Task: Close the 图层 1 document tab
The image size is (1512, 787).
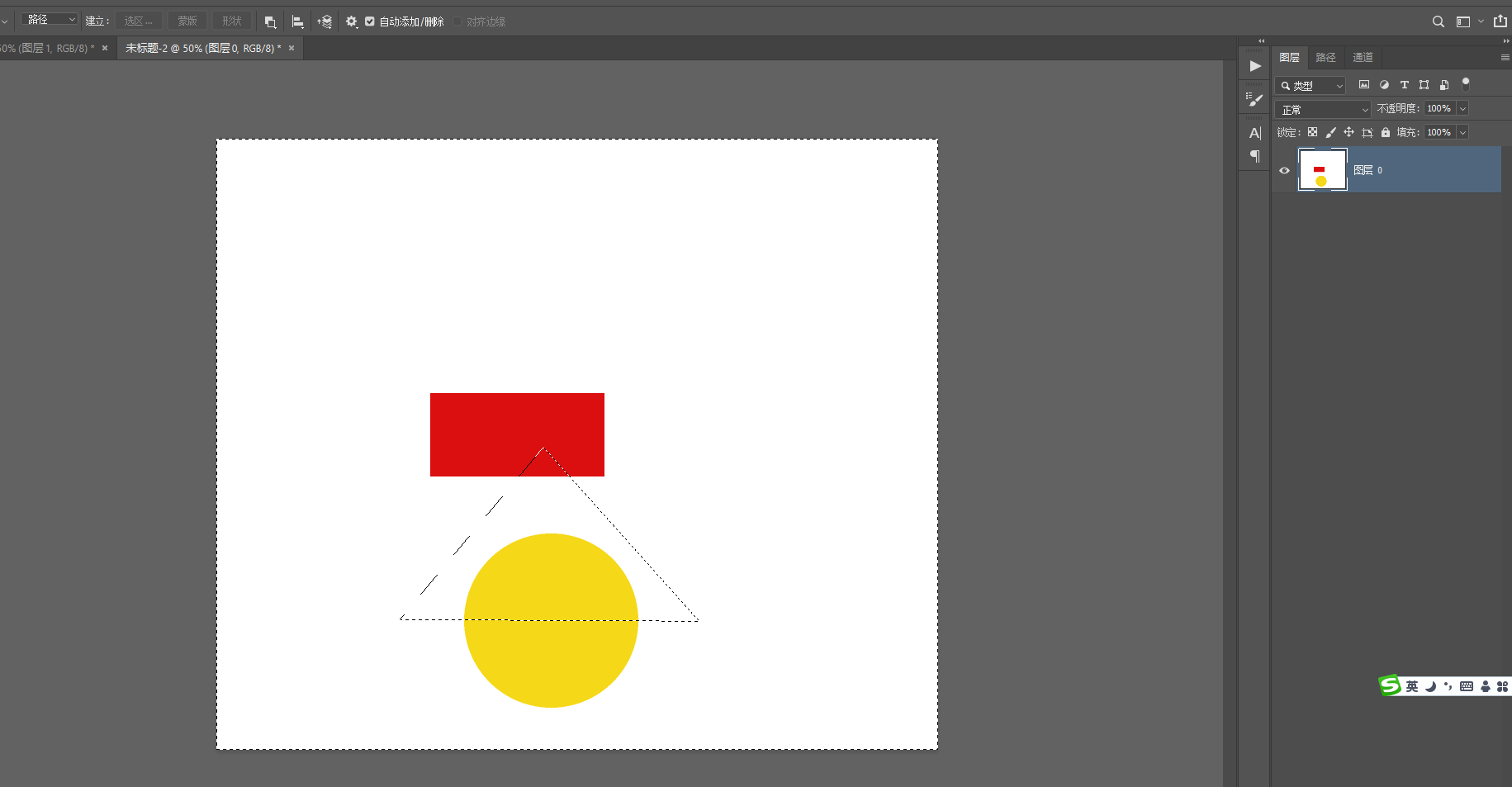Action: (x=105, y=49)
